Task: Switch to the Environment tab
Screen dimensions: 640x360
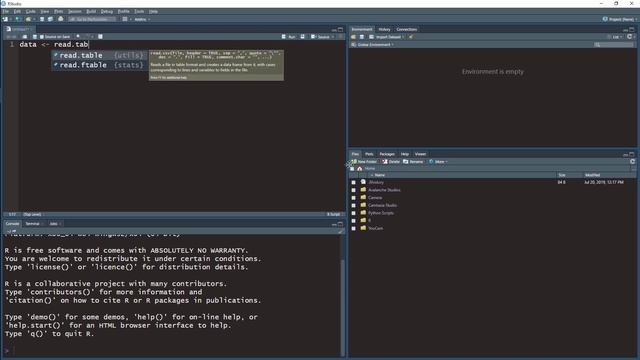Action: coord(362,29)
